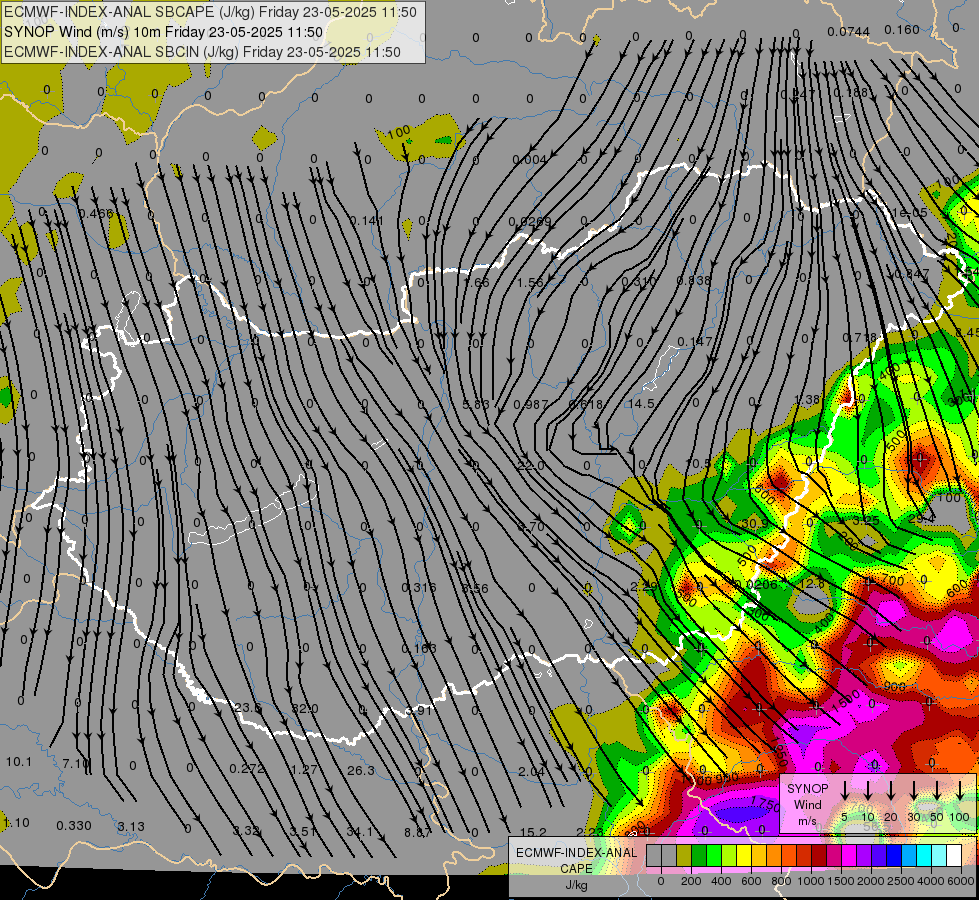The width and height of the screenshot is (979, 900).
Task: Click the 1500 contour label
Action: 845,701
